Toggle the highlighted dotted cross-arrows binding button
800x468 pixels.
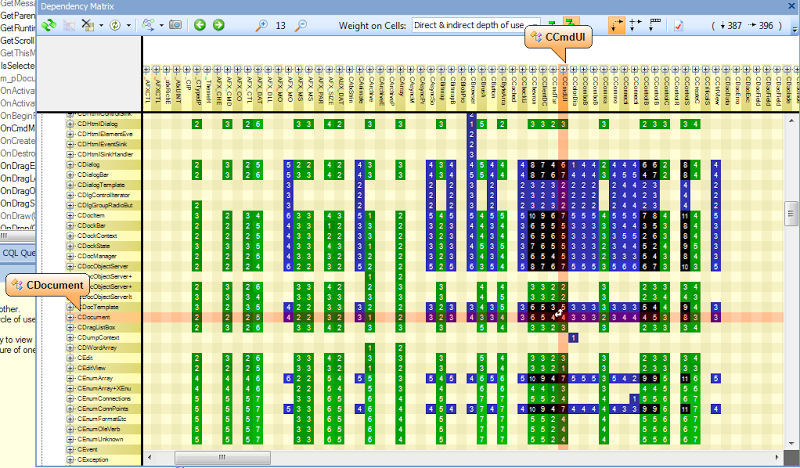pyautogui.click(x=616, y=25)
